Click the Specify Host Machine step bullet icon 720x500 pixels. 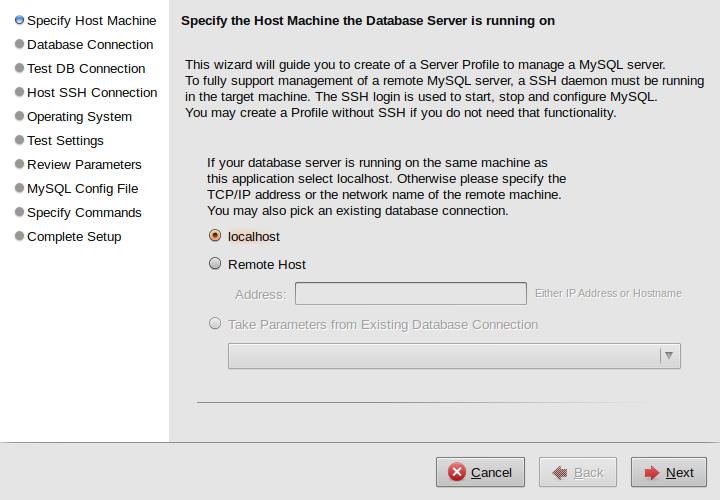[x=19, y=20]
